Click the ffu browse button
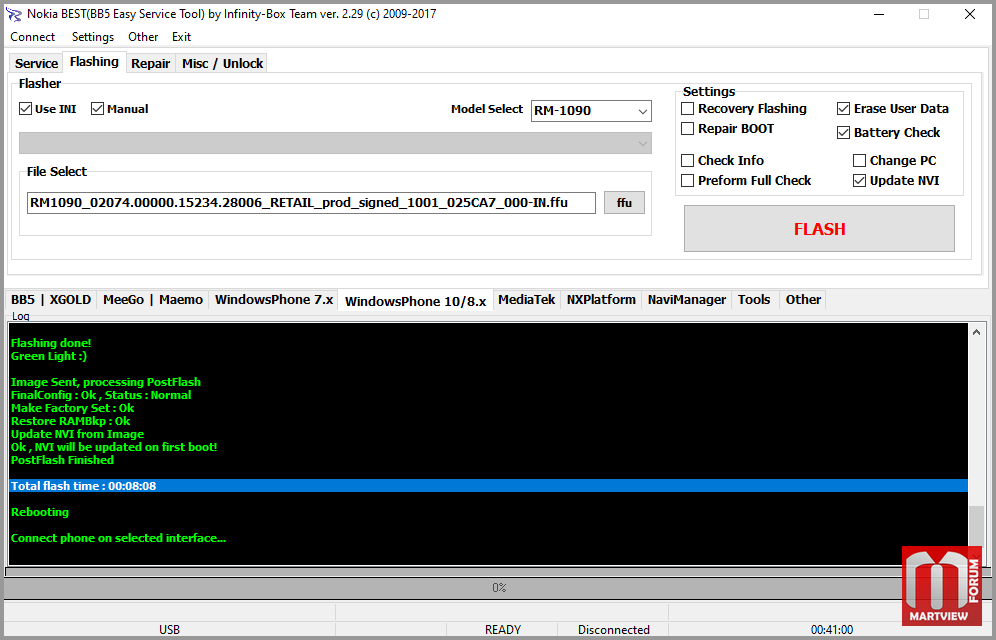This screenshot has width=996, height=640. coord(624,203)
